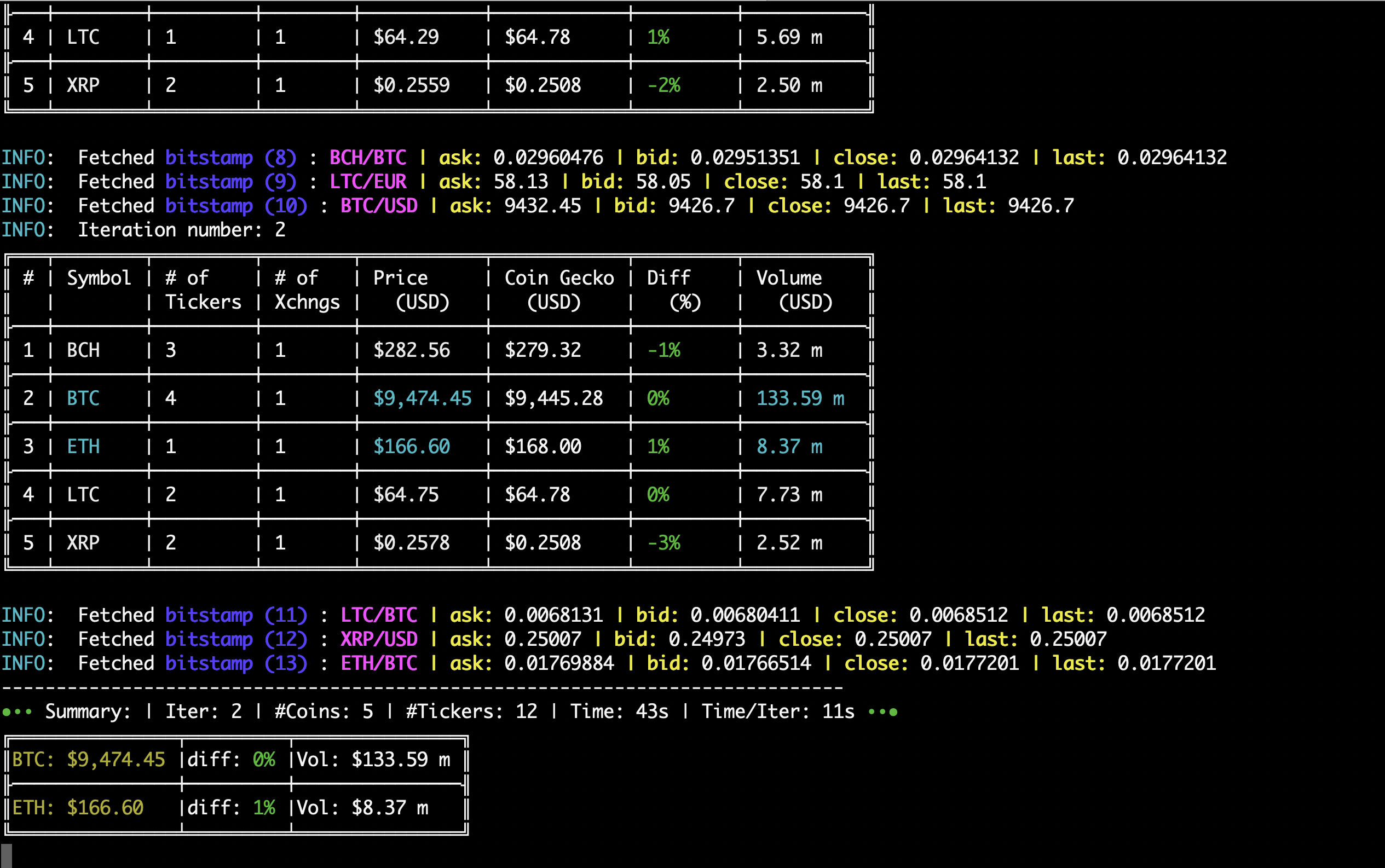Click the terminal cursor block at the bottom
Image resolution: width=1385 pixels, height=868 pixels.
(x=7, y=855)
